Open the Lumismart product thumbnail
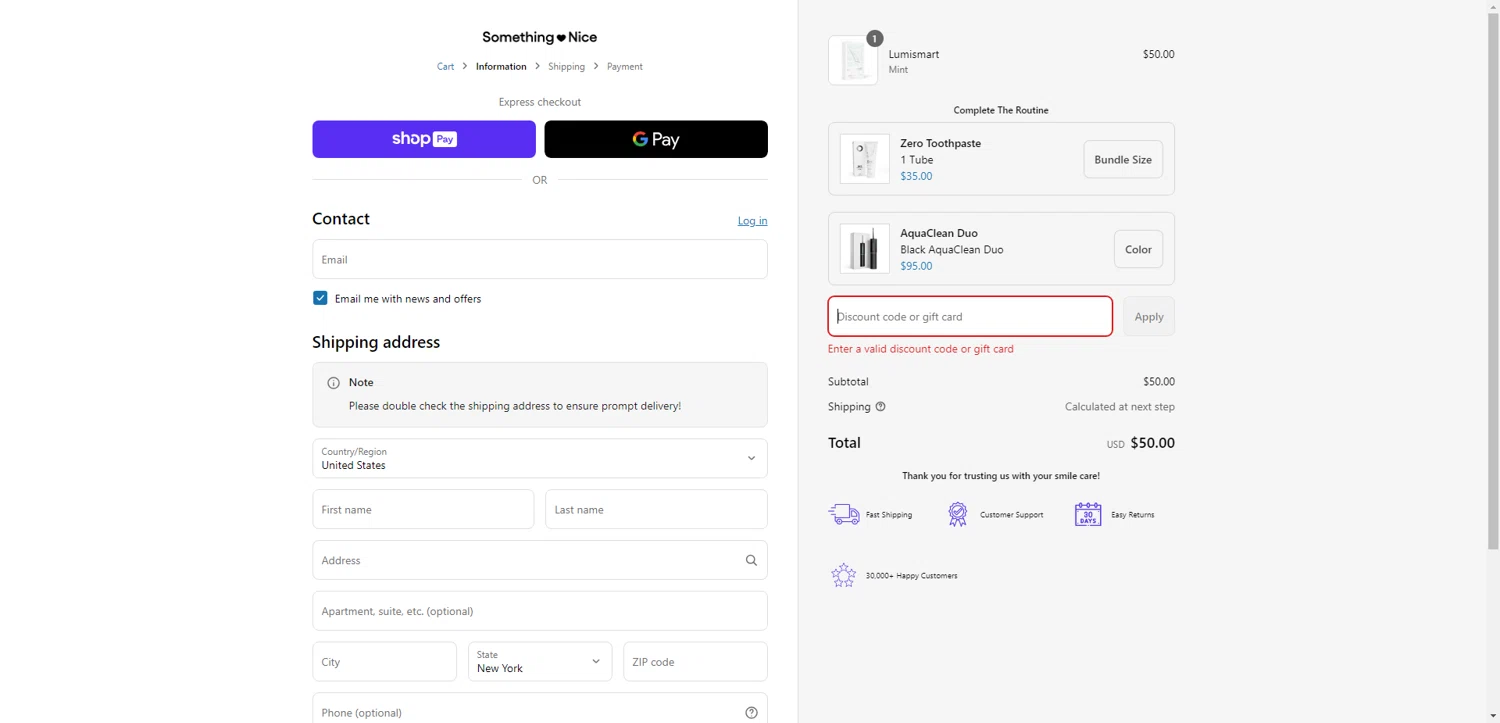 coord(853,61)
